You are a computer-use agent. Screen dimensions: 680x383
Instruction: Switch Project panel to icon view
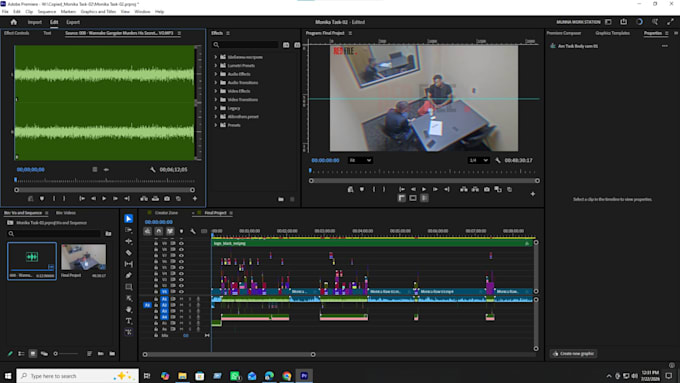[x=33, y=354]
